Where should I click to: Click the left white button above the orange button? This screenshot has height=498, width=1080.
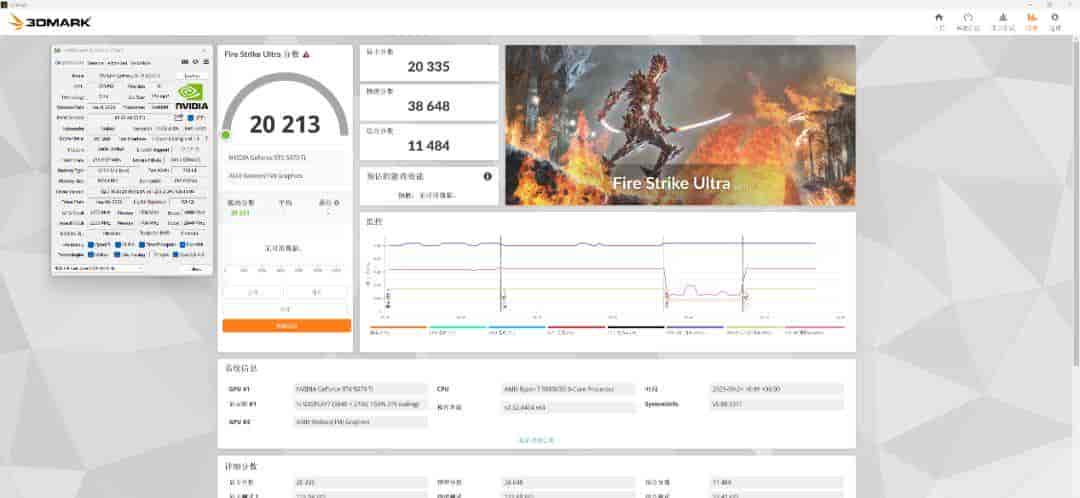tap(253, 292)
